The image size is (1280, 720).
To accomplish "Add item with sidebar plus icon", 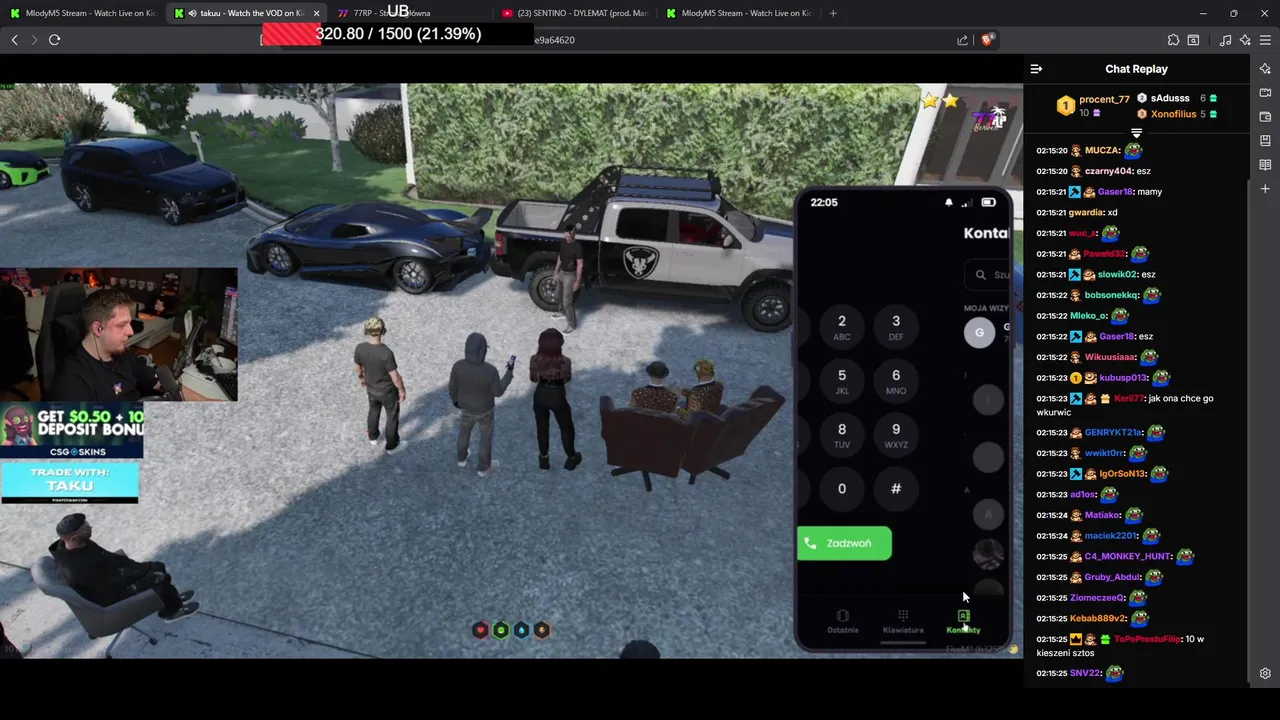I will tap(1265, 189).
